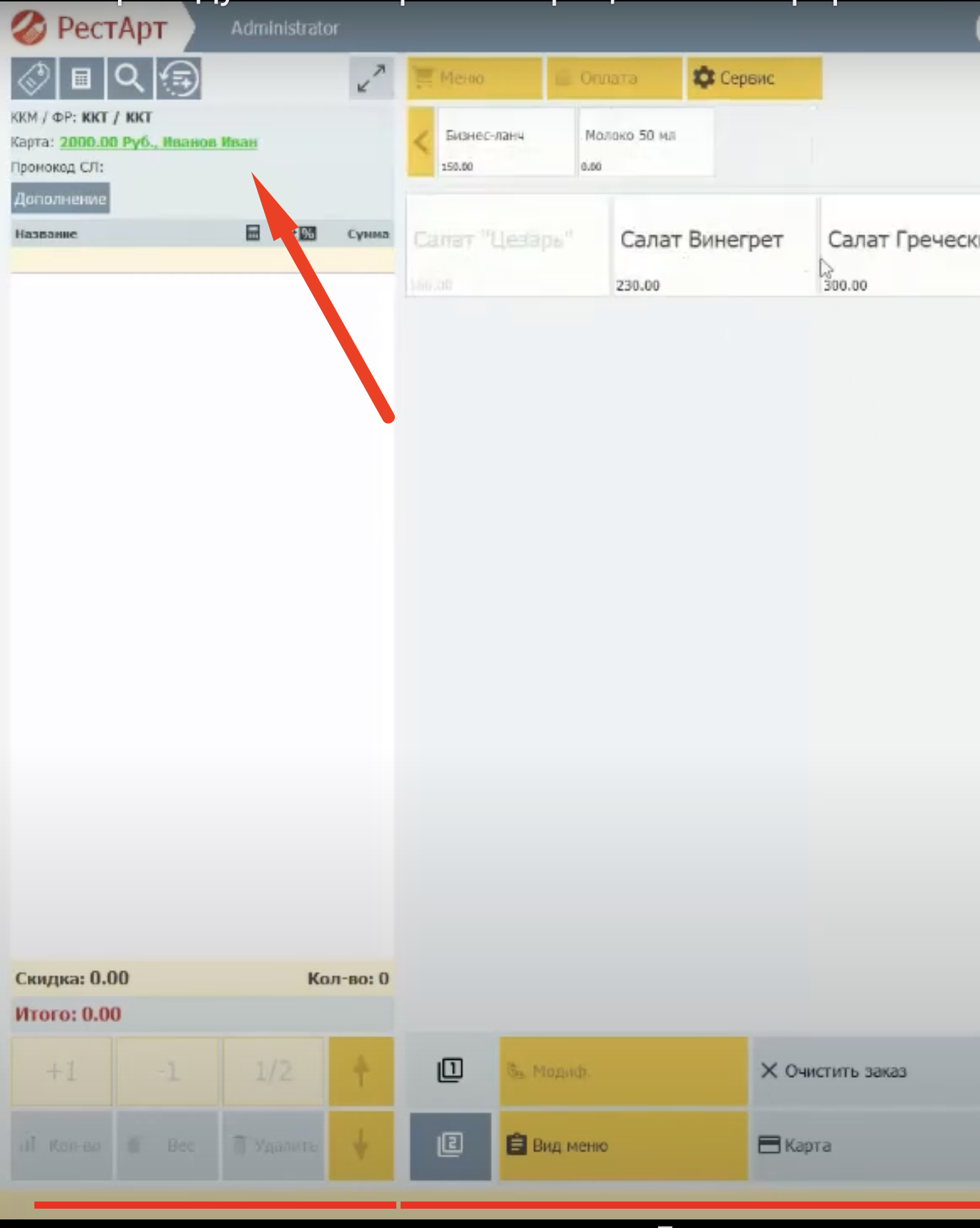Click Очистить заказ to clear order
The width and height of the screenshot is (980, 1228).
pos(866,1071)
